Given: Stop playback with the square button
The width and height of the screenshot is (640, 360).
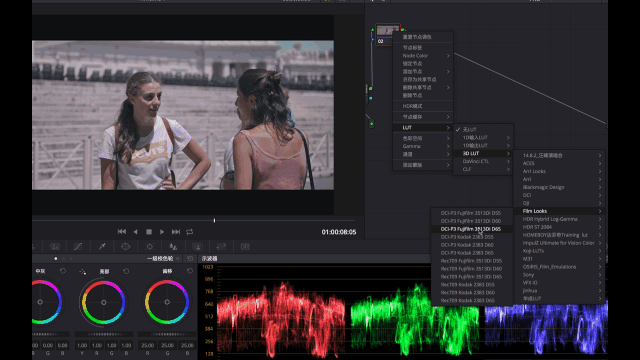Looking at the screenshot, I should (149, 231).
